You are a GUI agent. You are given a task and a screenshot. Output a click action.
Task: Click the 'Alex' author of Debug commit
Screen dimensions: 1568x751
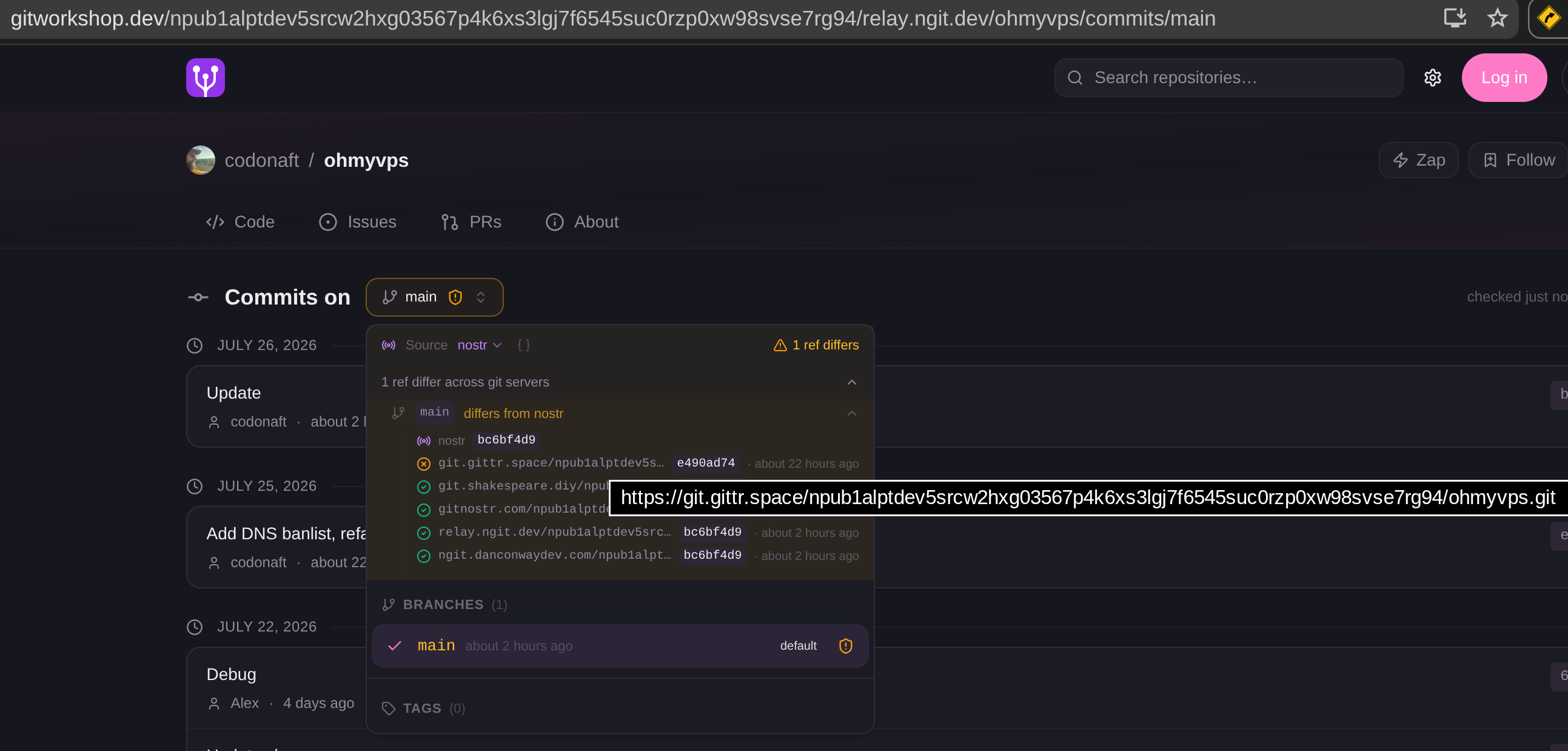pos(245,704)
